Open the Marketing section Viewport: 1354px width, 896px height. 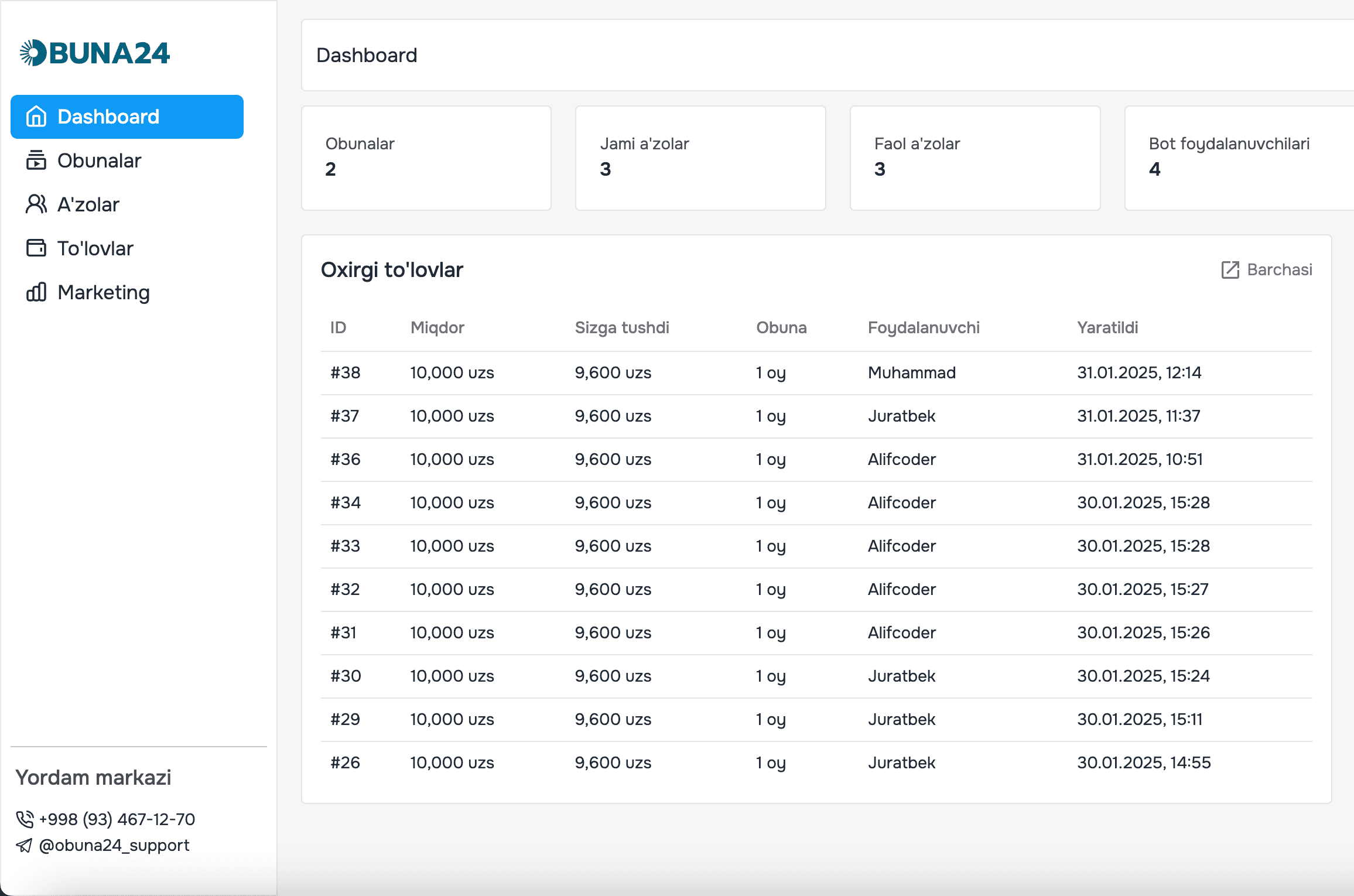point(127,292)
